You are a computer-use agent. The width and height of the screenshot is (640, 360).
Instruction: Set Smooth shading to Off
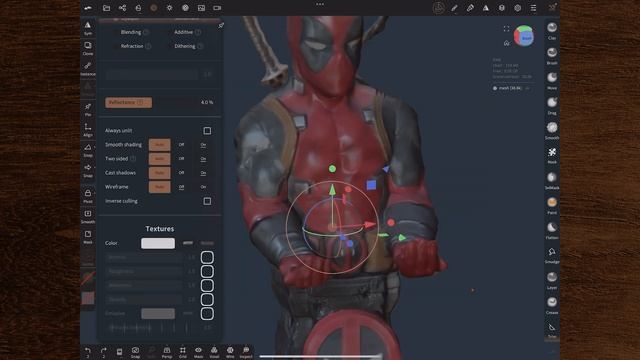(x=181, y=144)
